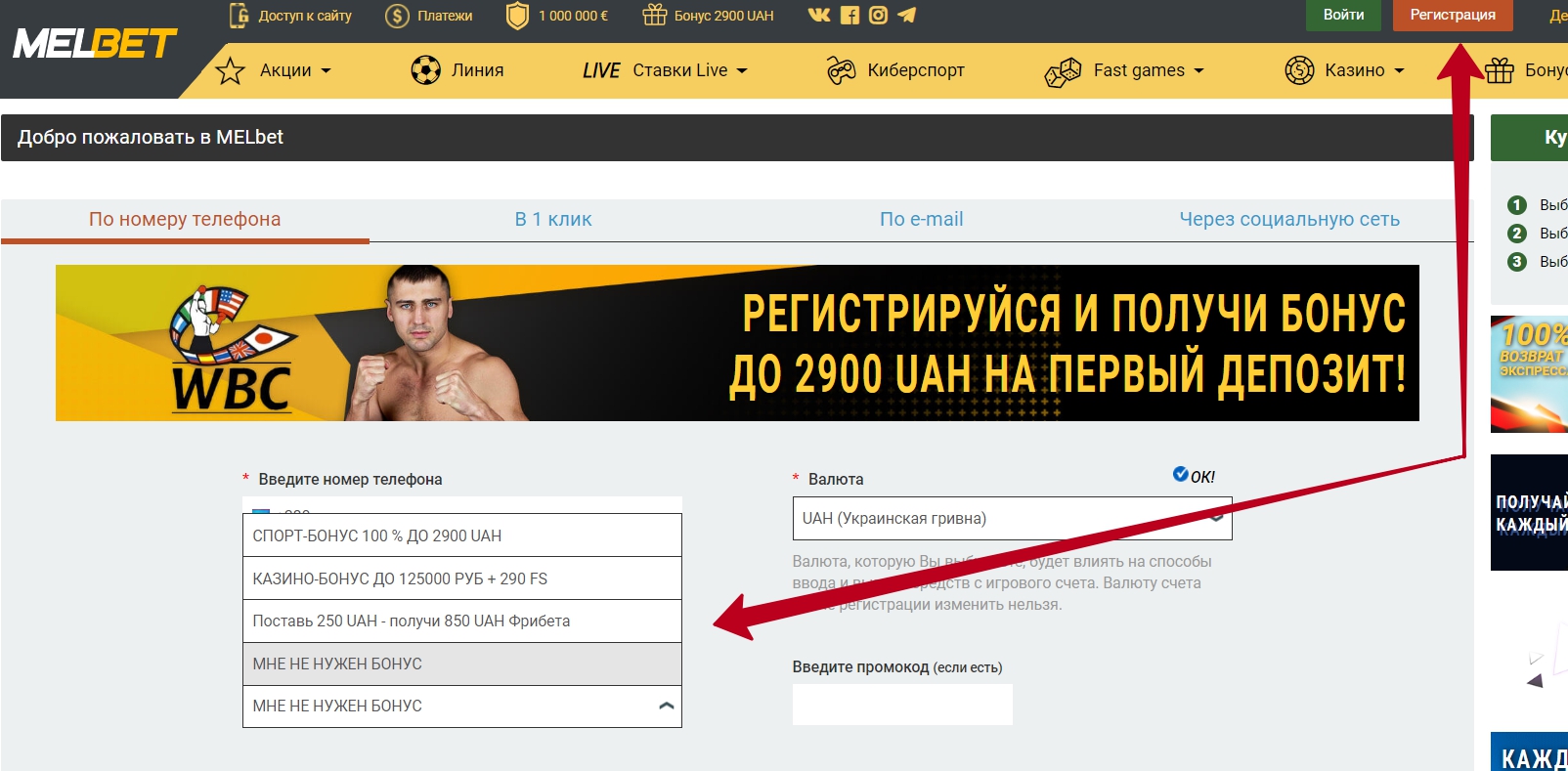Viewport: 1568px width, 771px height.
Task: Open the 100% возврат экспресс side banner
Action: (1529, 373)
